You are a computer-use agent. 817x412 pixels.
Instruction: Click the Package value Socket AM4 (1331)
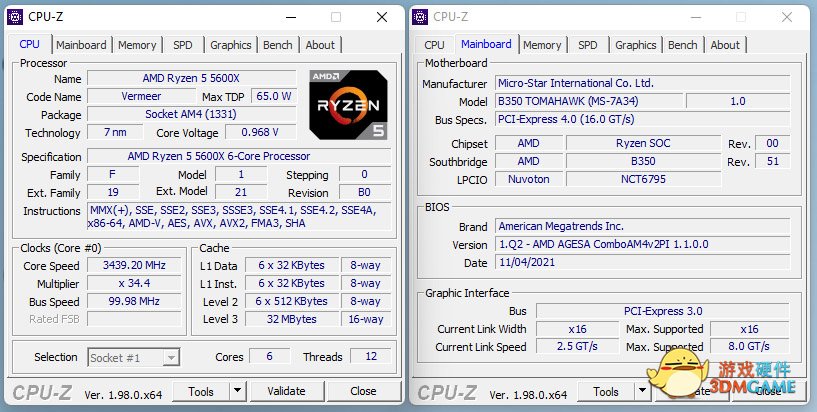coord(191,114)
